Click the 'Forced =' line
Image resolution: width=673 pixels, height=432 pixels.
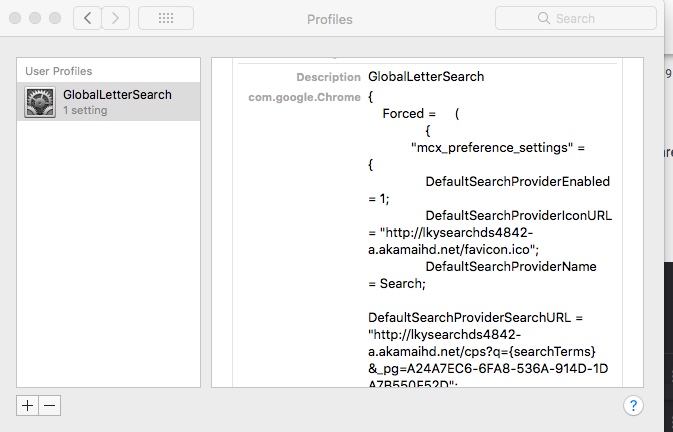coord(409,114)
